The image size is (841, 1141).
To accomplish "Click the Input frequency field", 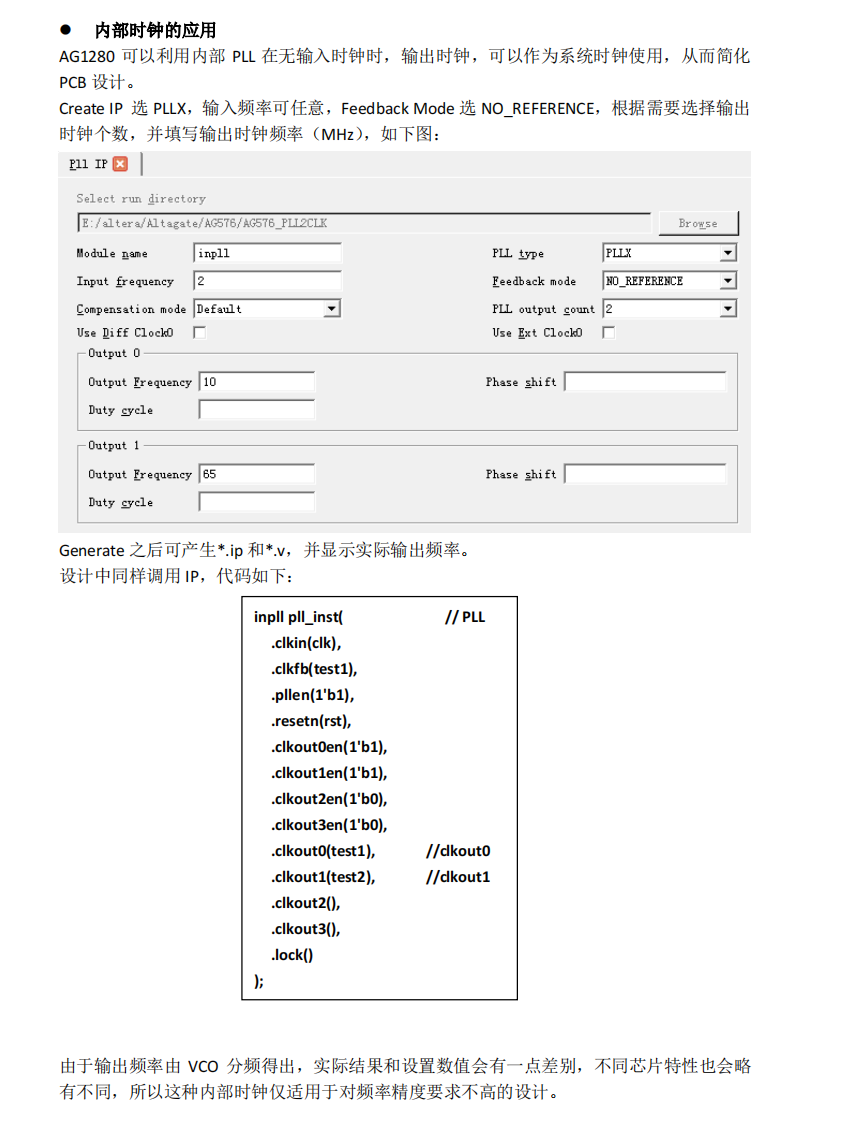I will [x=267, y=281].
